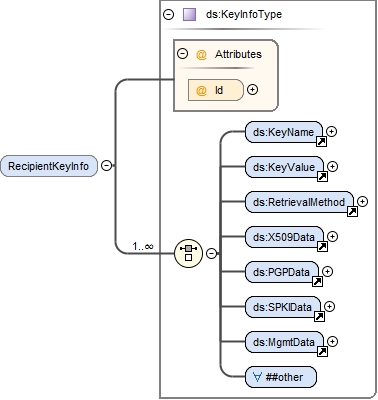Click the ∀ wildcard icon of ##other
The image size is (378, 400).
[258, 377]
